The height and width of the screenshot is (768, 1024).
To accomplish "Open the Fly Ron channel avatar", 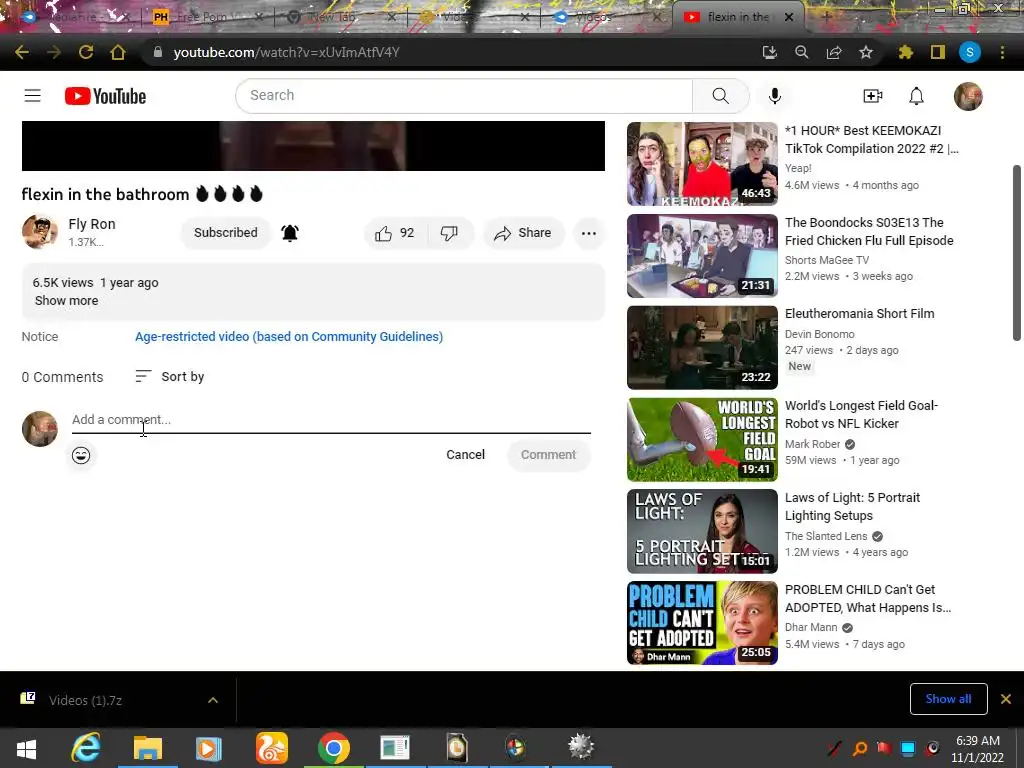I will [40, 231].
